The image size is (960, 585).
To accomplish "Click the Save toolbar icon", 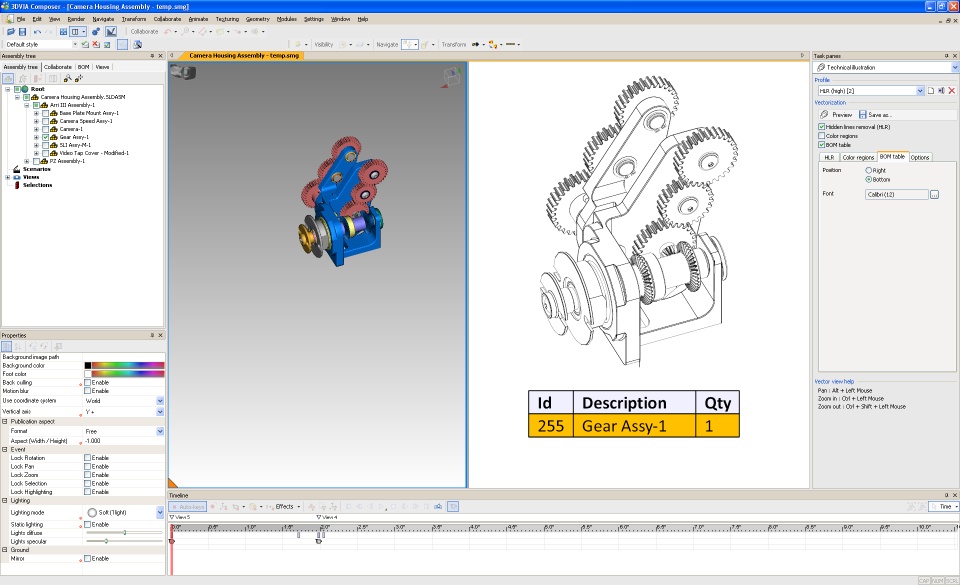I will click(x=23, y=31).
